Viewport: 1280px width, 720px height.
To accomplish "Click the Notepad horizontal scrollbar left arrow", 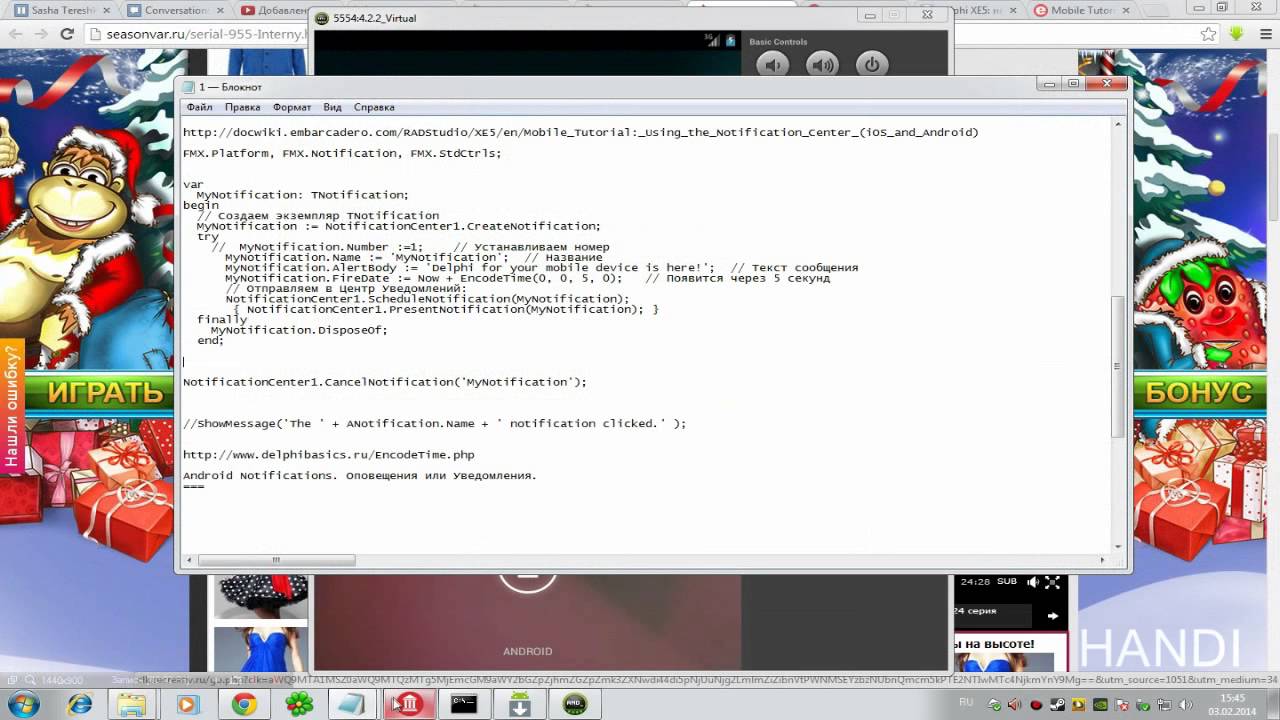I will pos(189,560).
